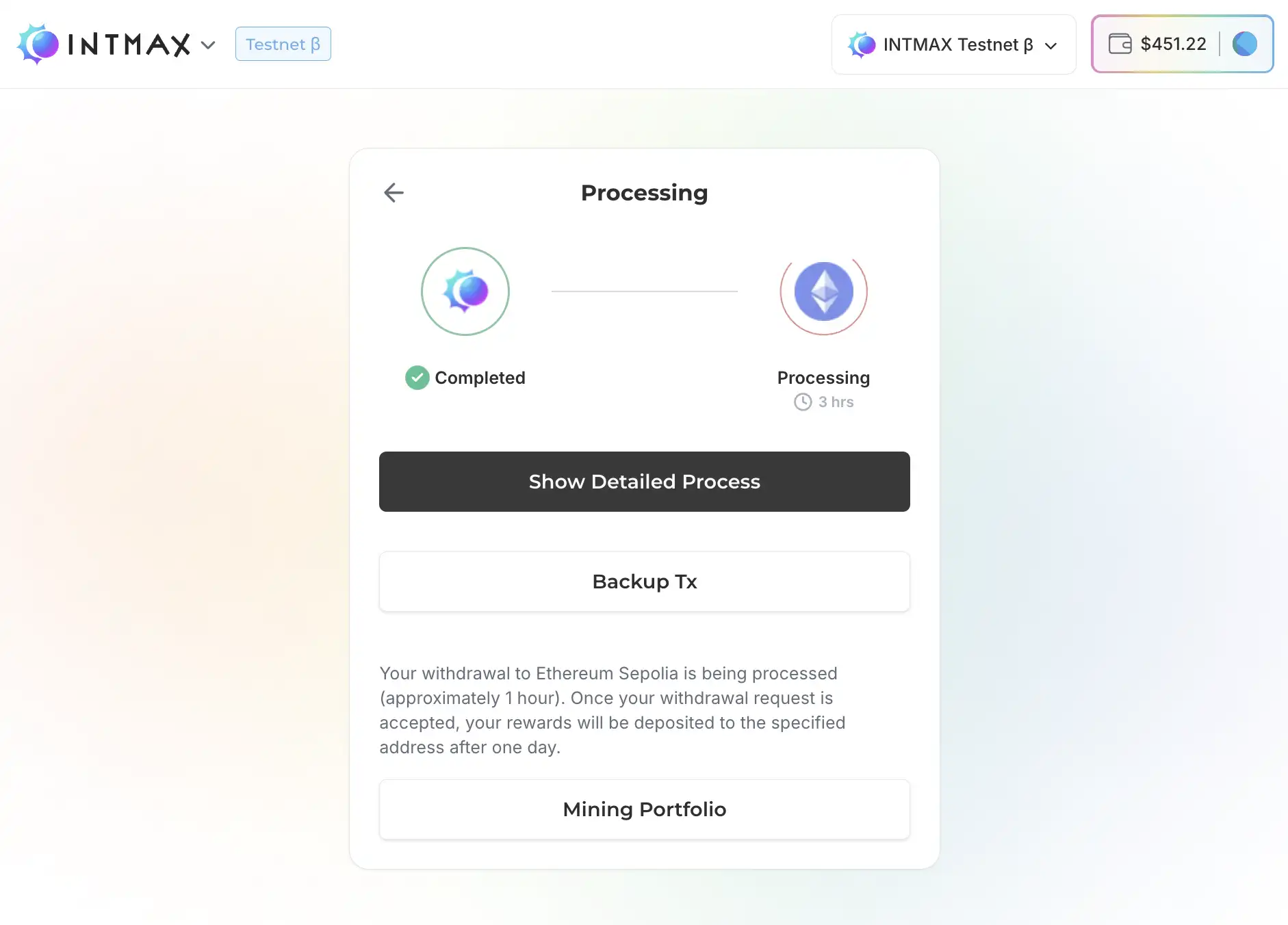This screenshot has height=925, width=1288.
Task: Click the round blue account avatar
Action: point(1244,44)
